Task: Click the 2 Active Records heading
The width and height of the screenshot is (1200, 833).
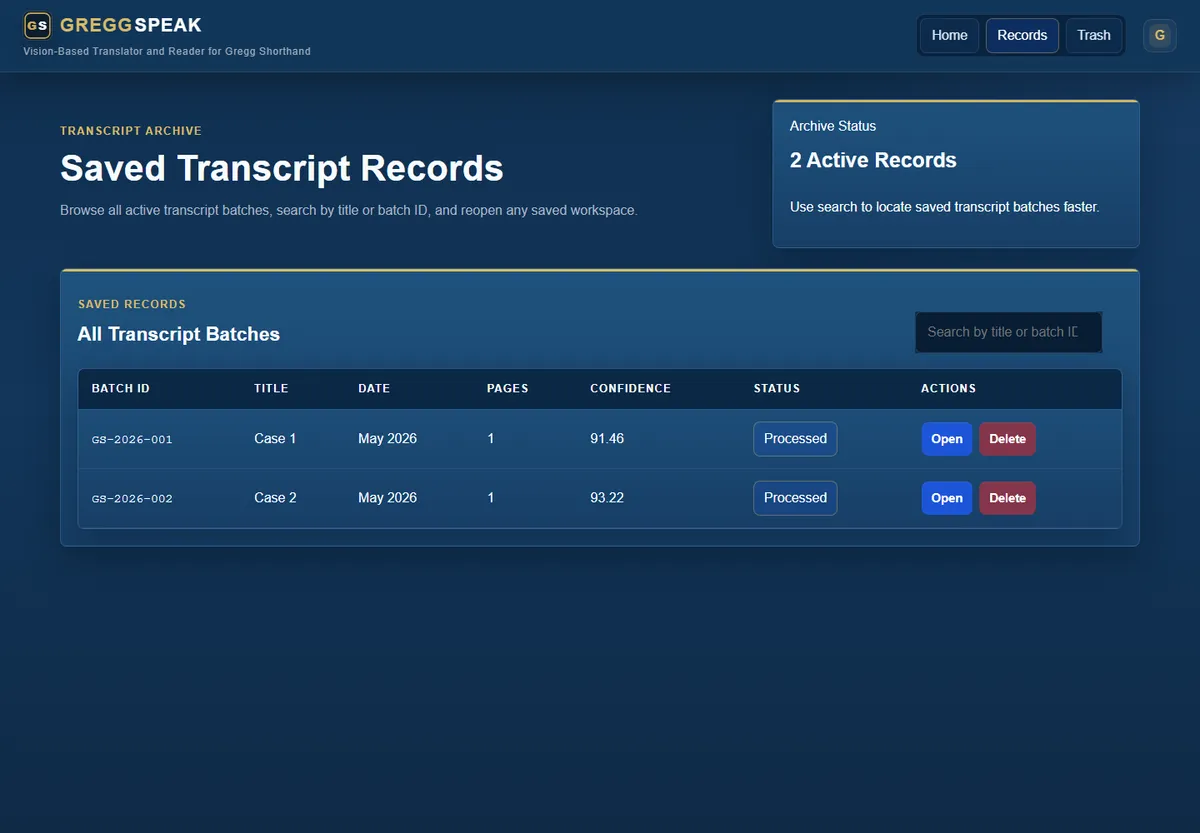Action: [873, 160]
